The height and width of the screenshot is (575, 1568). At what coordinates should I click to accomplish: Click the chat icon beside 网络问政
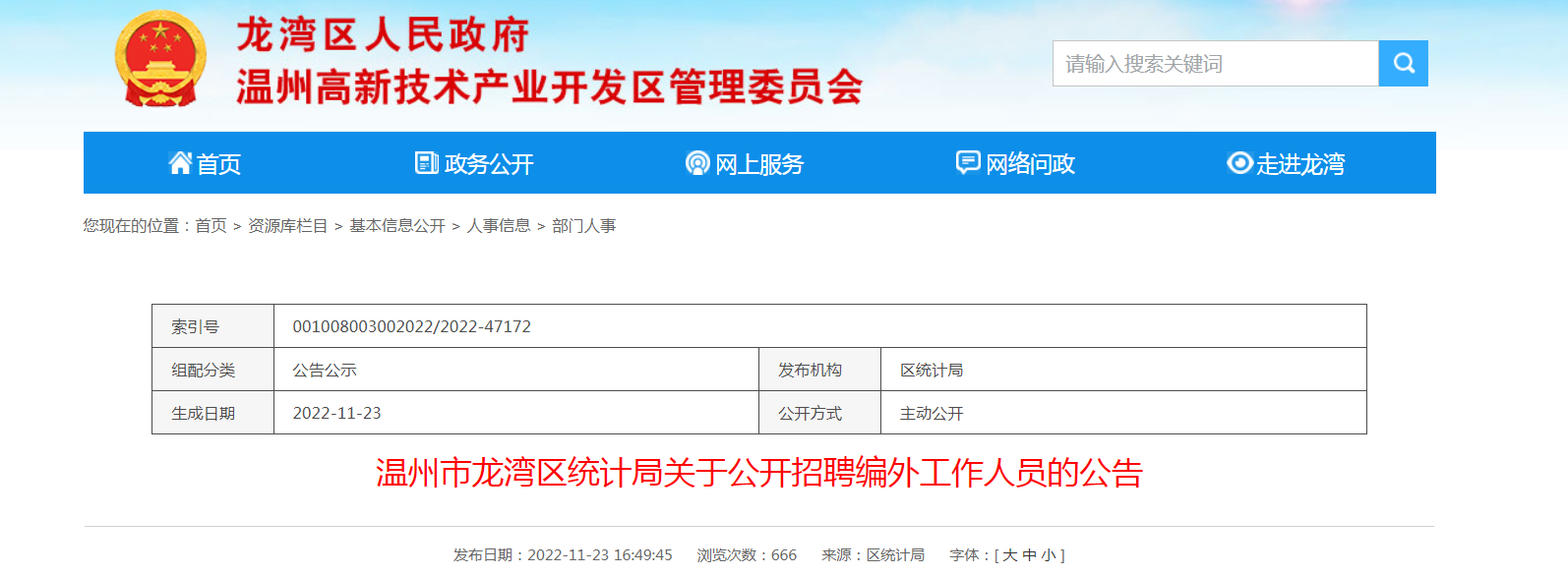pyautogui.click(x=968, y=162)
